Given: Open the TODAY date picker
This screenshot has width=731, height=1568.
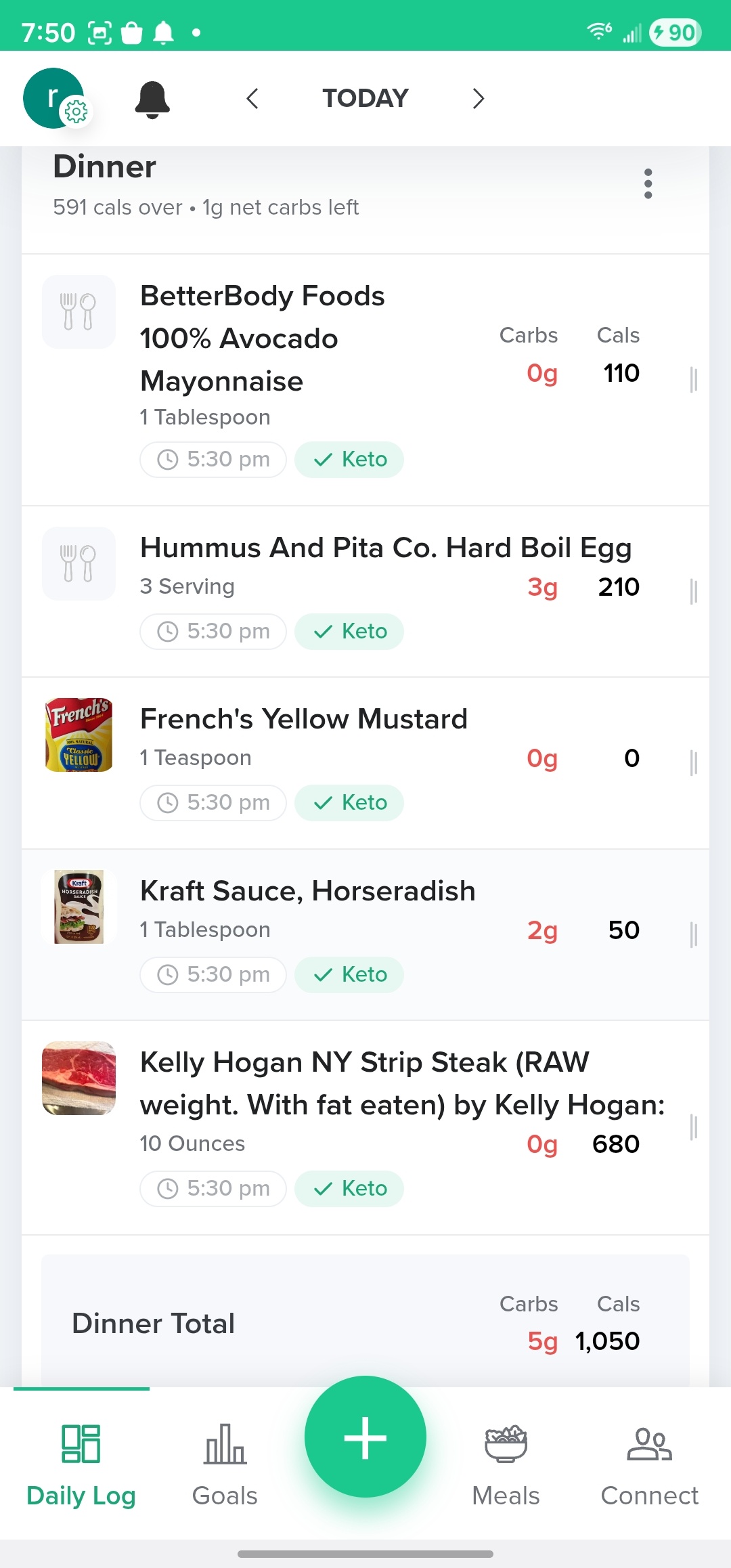Looking at the screenshot, I should [365, 99].
